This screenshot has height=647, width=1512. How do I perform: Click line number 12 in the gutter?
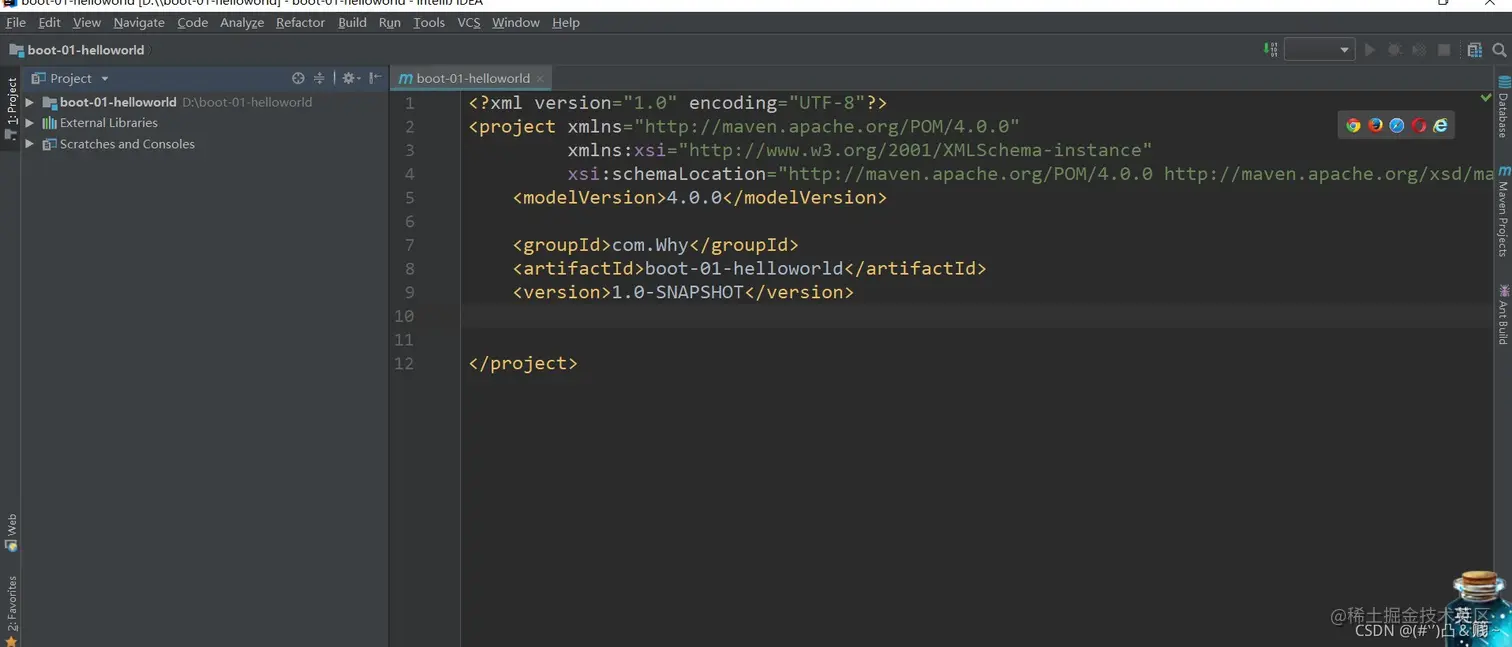403,363
